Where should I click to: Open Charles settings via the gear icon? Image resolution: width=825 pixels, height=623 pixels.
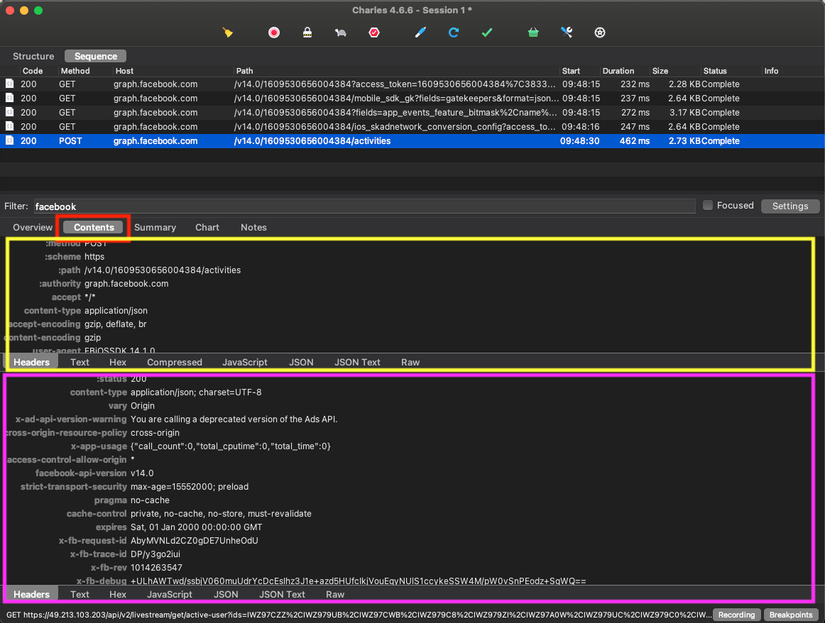click(599, 32)
